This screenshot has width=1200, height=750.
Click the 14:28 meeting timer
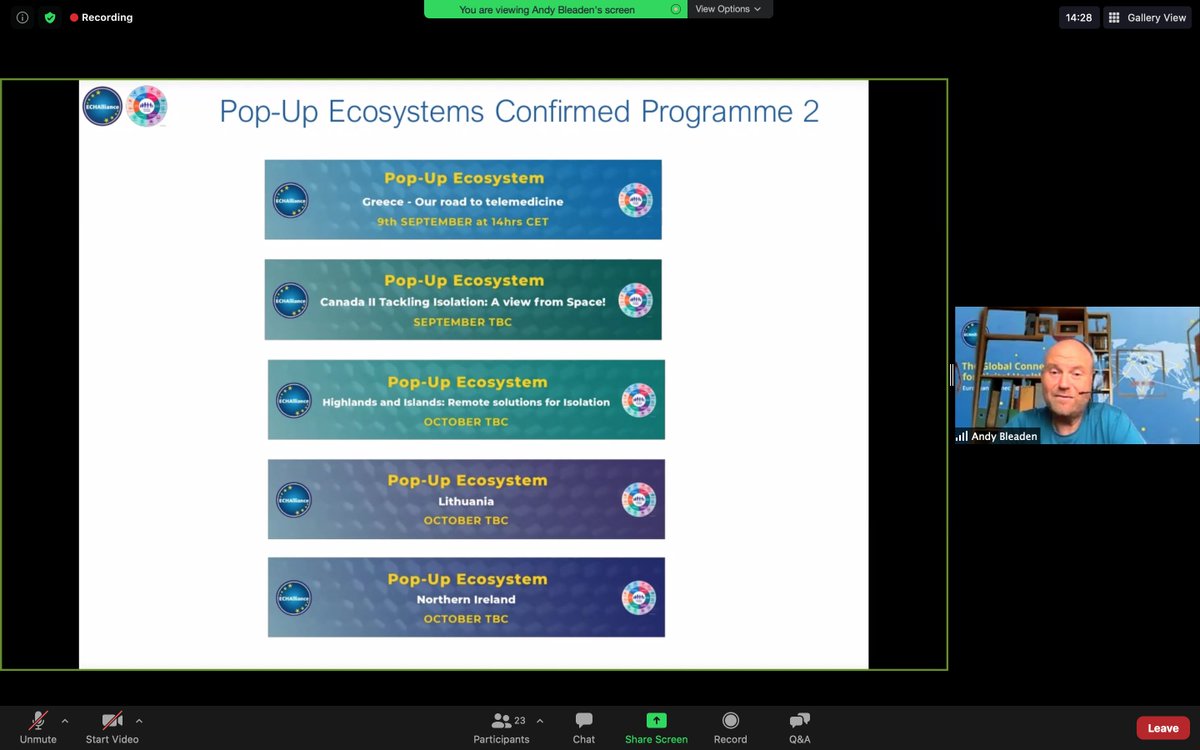[1078, 17]
